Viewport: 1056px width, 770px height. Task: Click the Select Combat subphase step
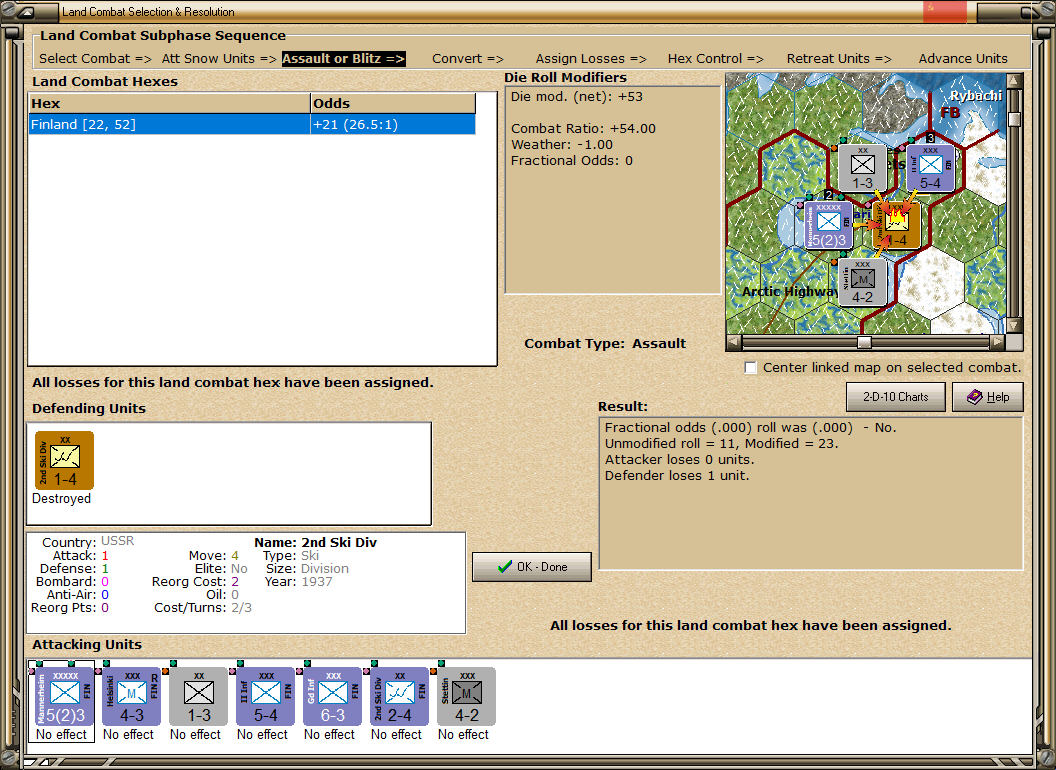tap(96, 59)
